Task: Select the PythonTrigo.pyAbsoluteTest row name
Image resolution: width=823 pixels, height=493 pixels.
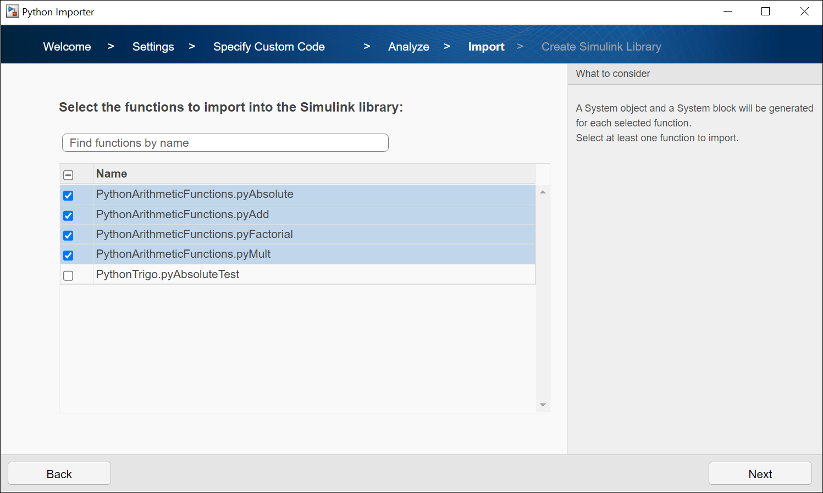Action: 167,274
